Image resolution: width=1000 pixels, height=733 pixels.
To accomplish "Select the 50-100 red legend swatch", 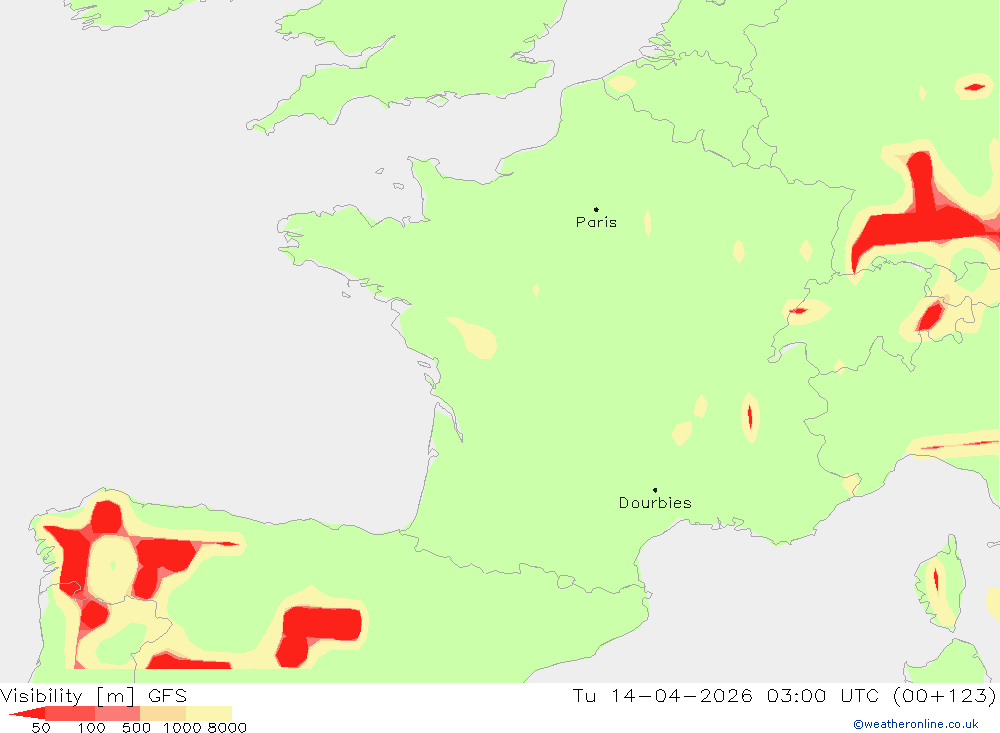I will click(x=70, y=713).
